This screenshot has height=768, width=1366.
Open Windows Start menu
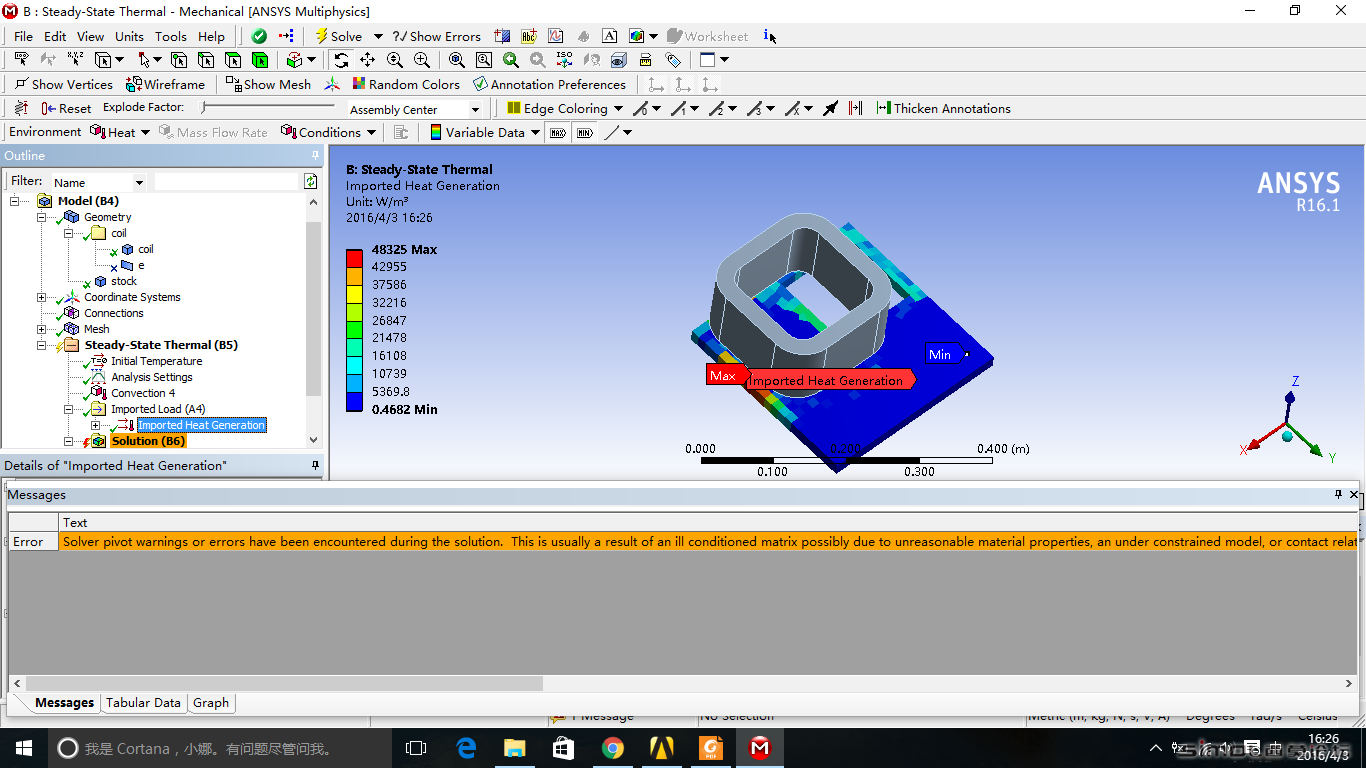coord(24,748)
